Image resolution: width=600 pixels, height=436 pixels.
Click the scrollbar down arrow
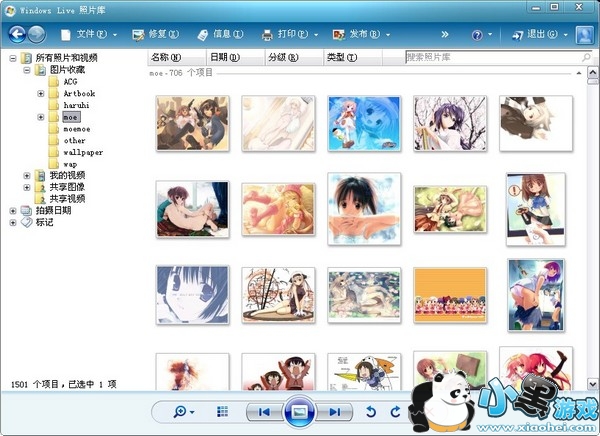coord(593,384)
